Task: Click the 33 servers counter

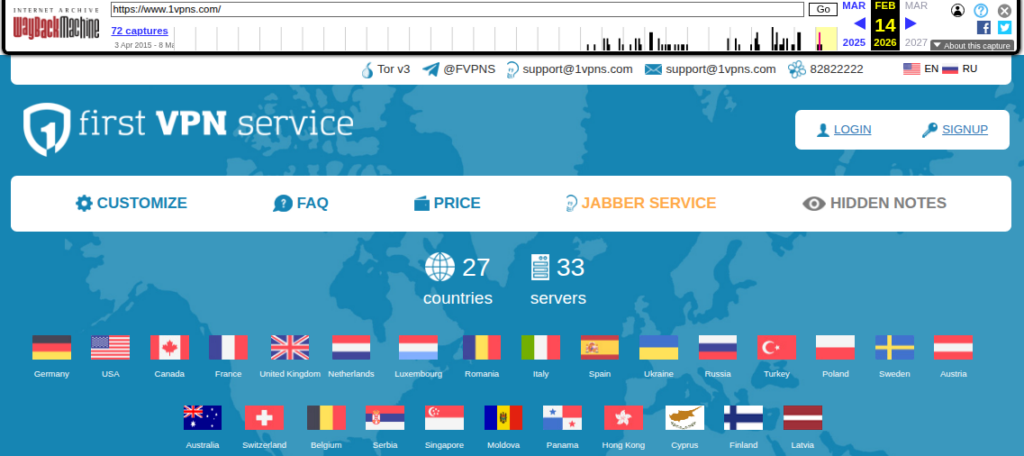Action: [558, 280]
